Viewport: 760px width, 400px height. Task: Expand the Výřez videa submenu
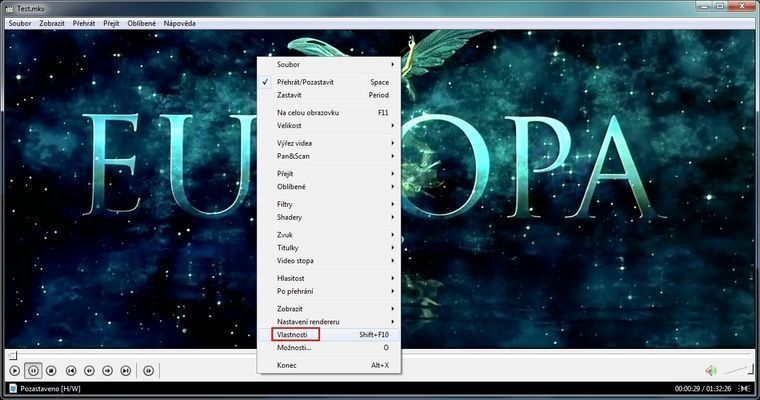click(329, 143)
